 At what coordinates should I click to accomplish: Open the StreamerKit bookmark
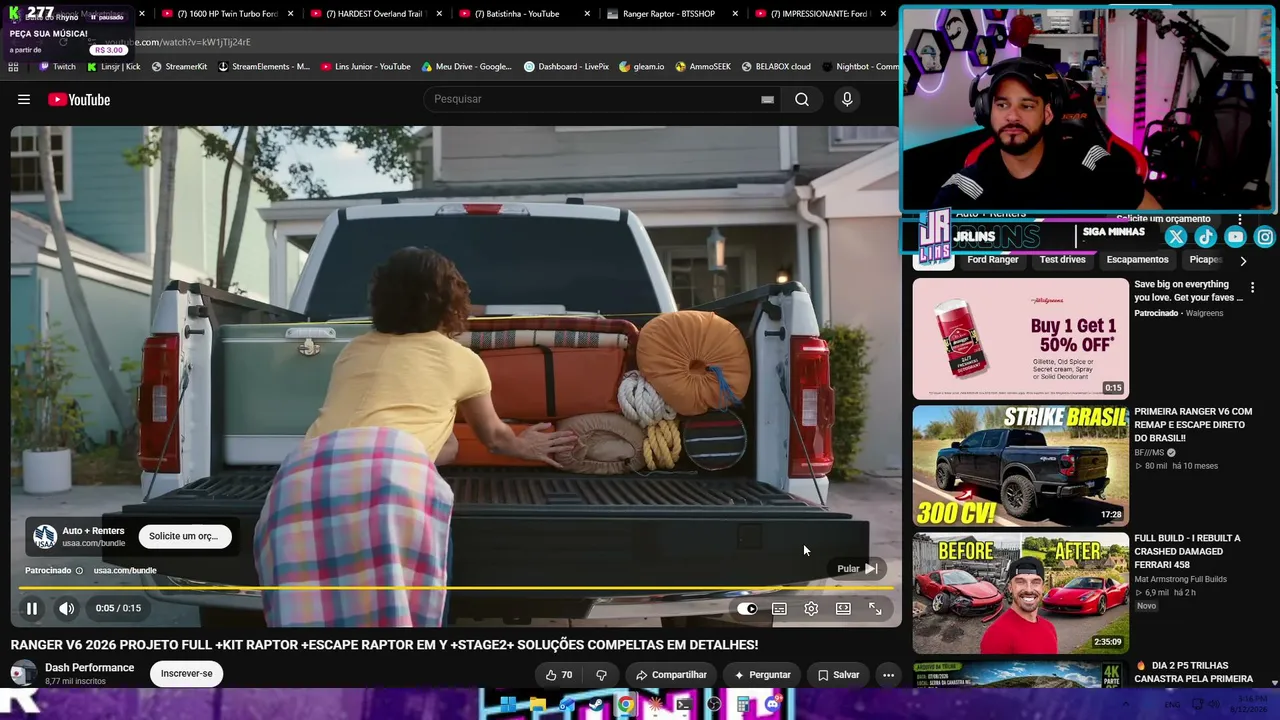pyautogui.click(x=179, y=67)
